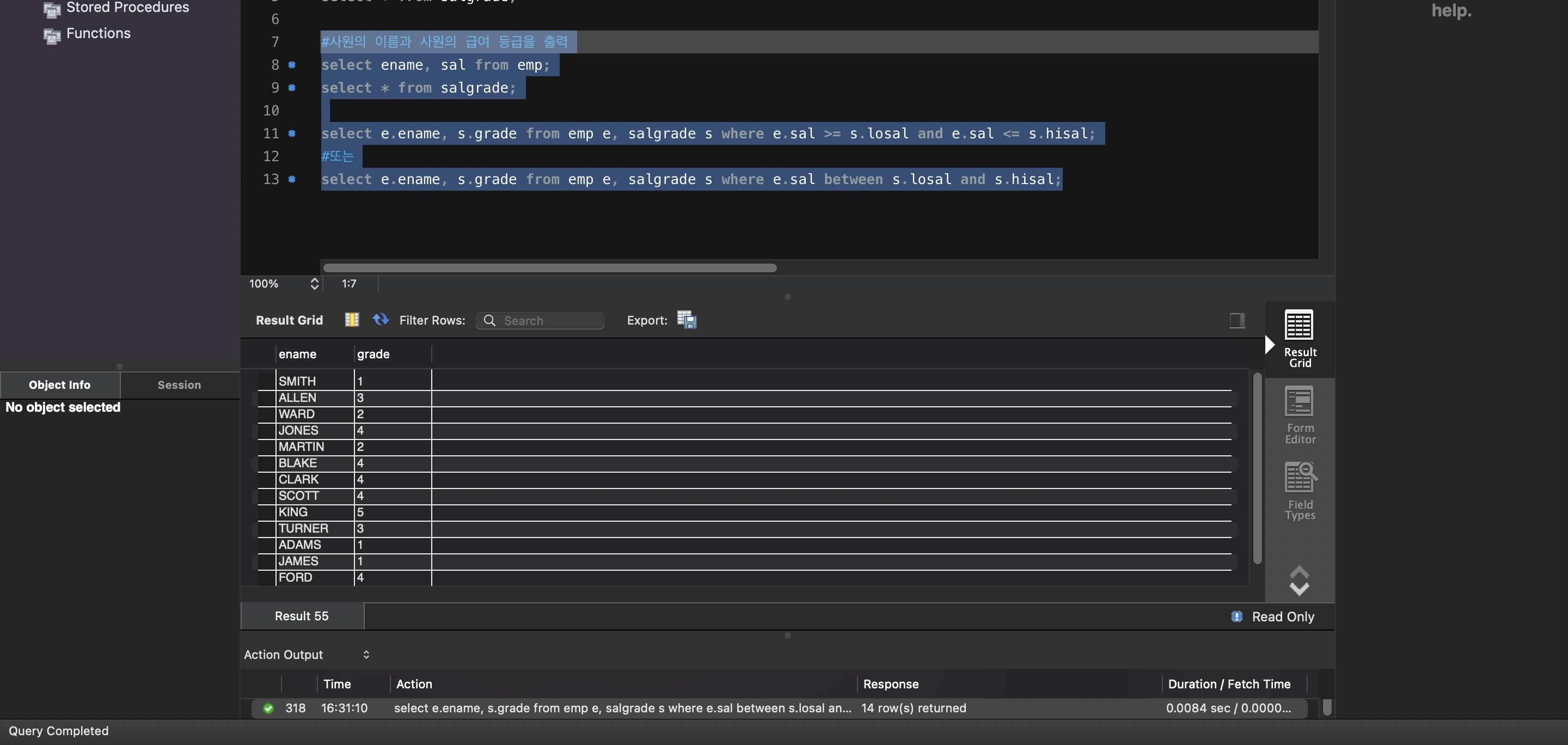Toggle the line 13 statement marker
This screenshot has height=745, width=1568.
292,179
